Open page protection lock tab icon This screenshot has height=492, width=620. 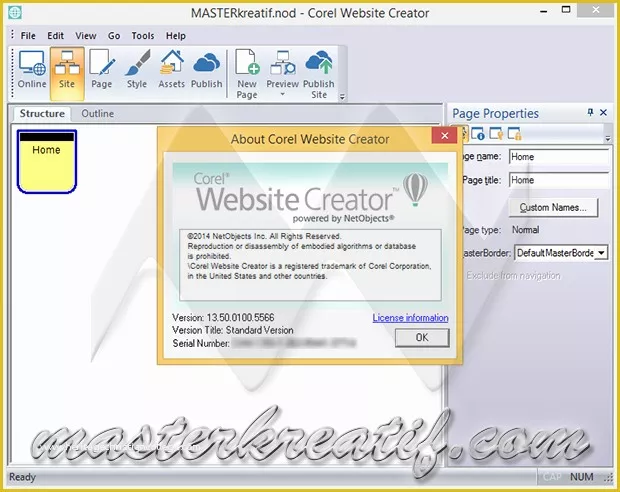[x=514, y=134]
